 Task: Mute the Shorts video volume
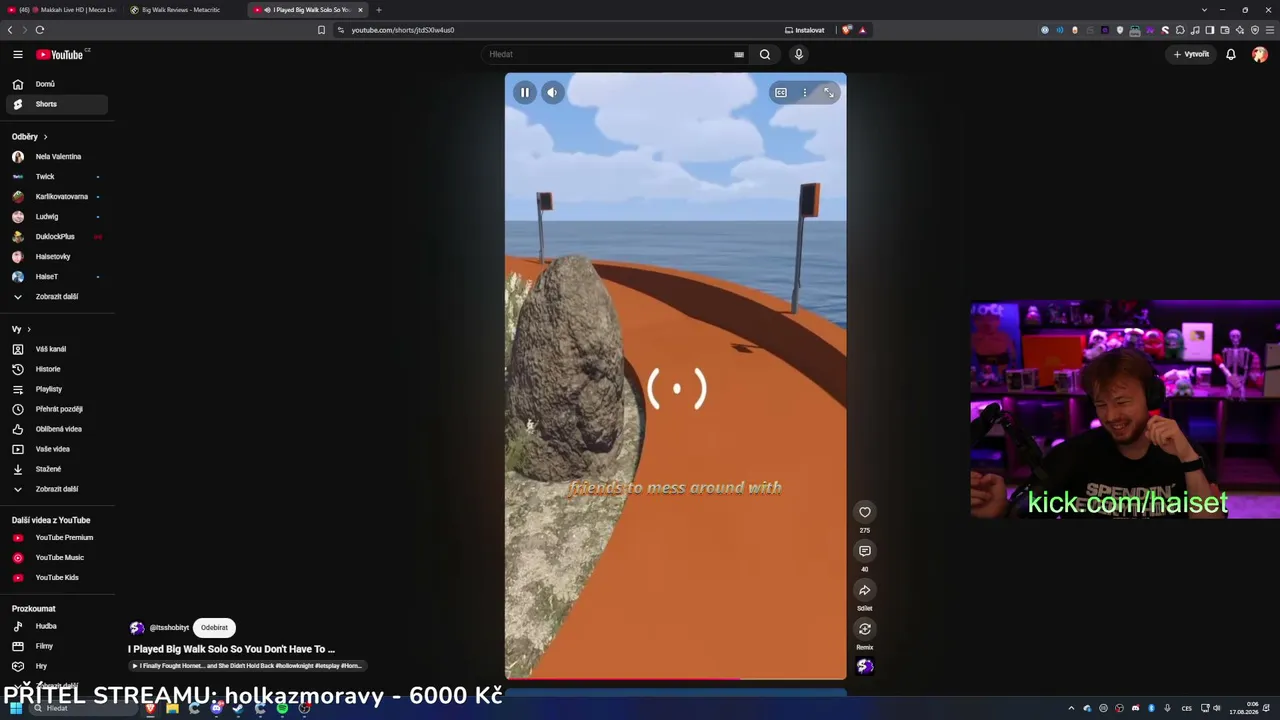[552, 92]
